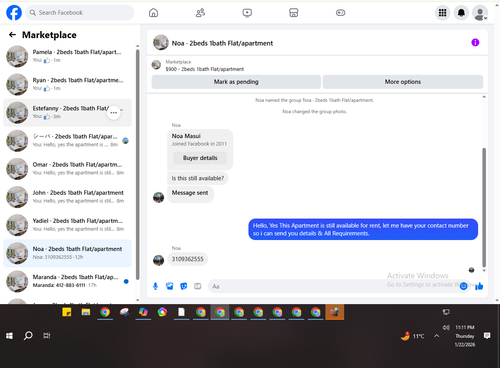Go to the Home feed icon
Screen dimensions: 500x368
153,13
